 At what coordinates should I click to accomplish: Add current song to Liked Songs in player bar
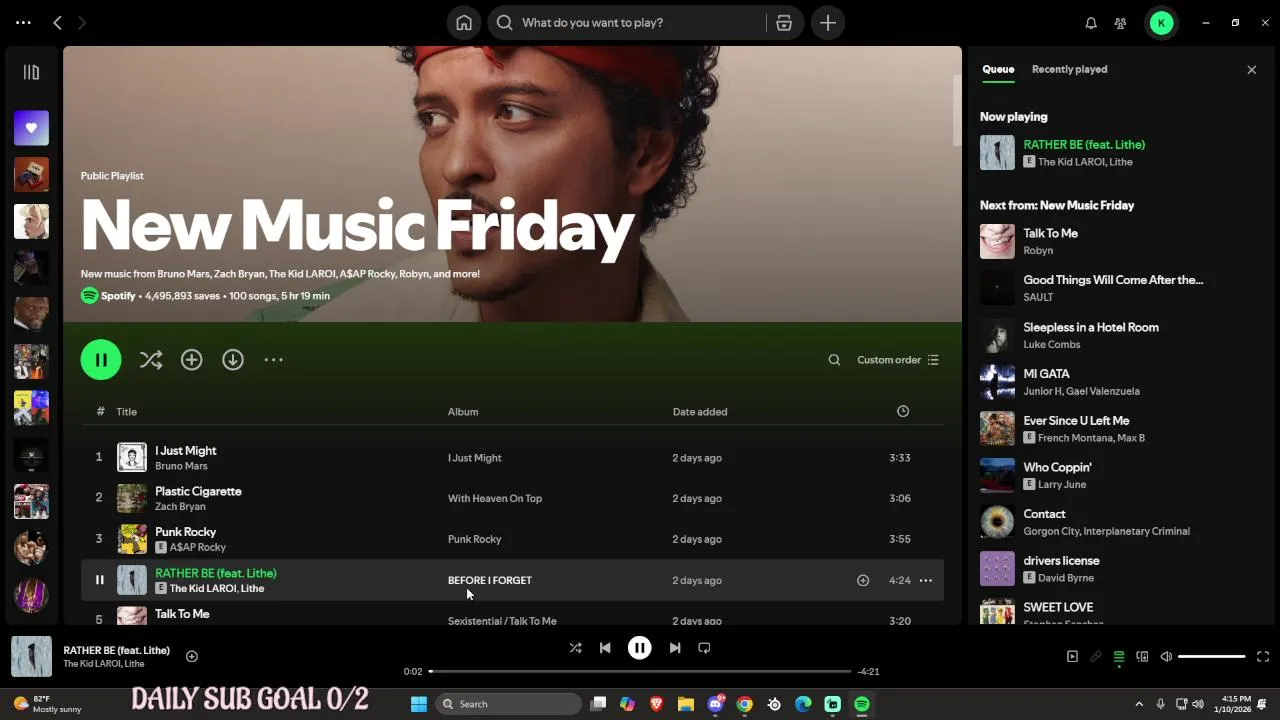click(192, 656)
